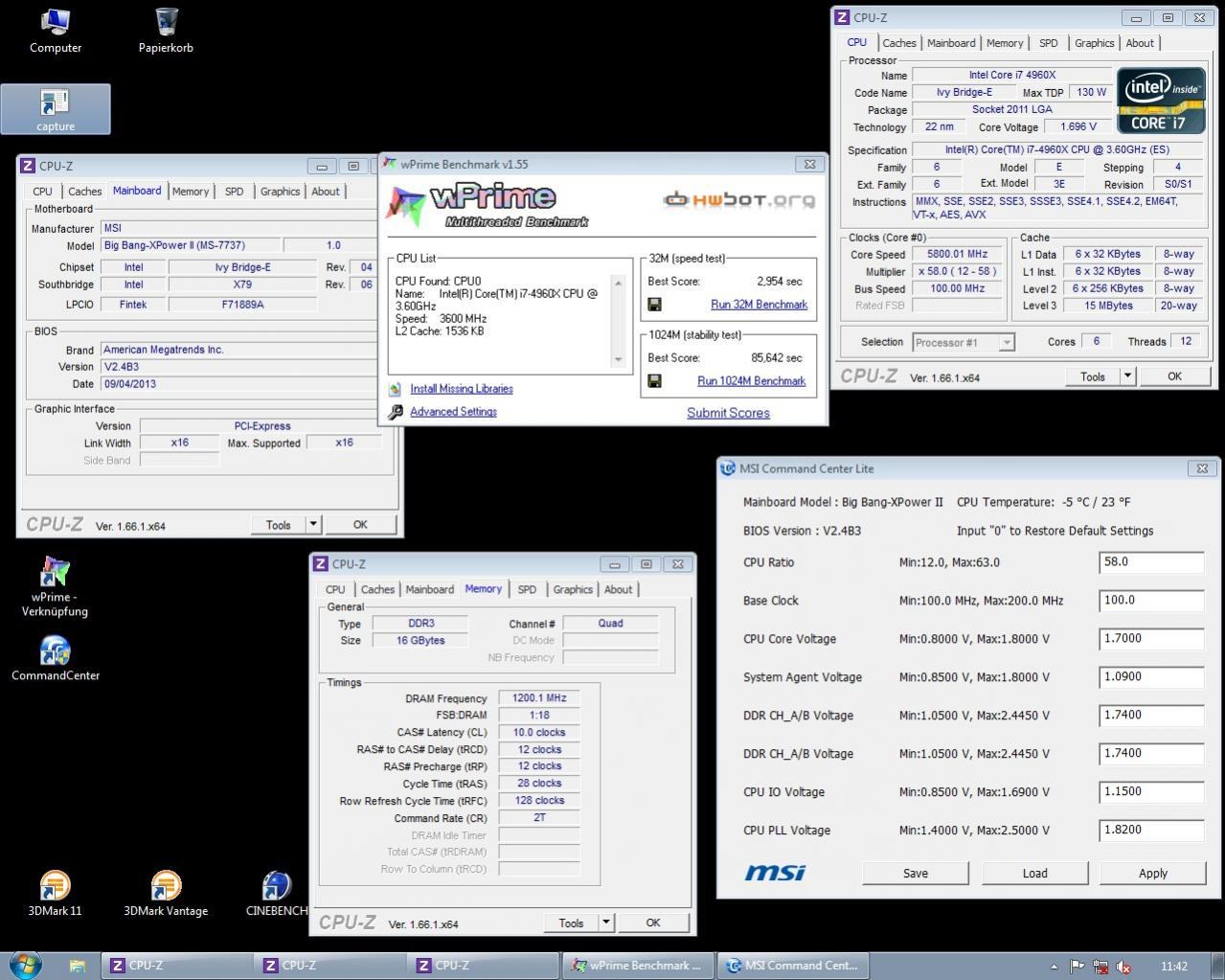This screenshot has width=1225, height=980.
Task: Click OK in the Memory CPU-Z window
Action: (x=653, y=923)
